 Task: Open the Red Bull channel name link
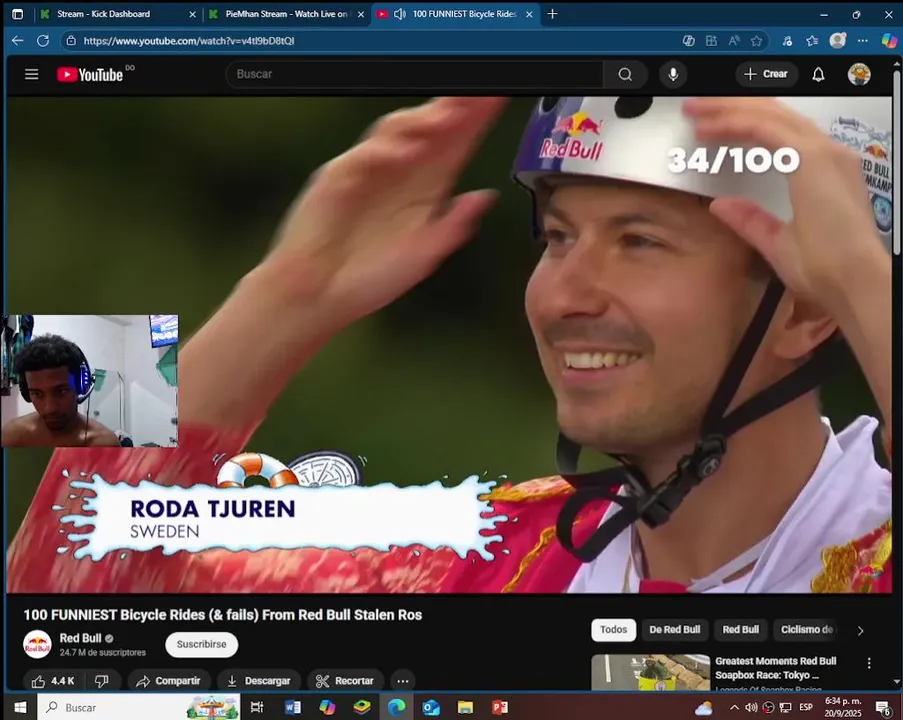coord(81,638)
